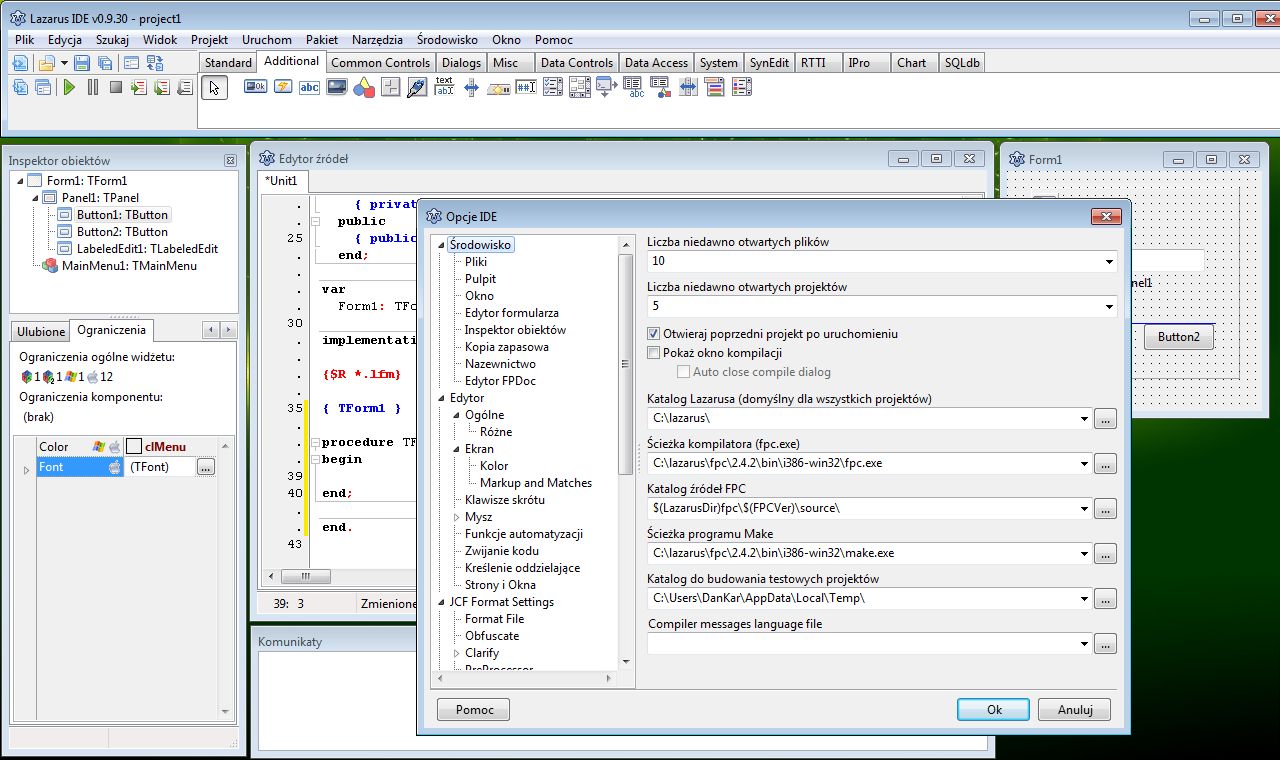Image resolution: width=1280 pixels, height=760 pixels.
Task: Select the TImage component icon
Action: (337, 87)
